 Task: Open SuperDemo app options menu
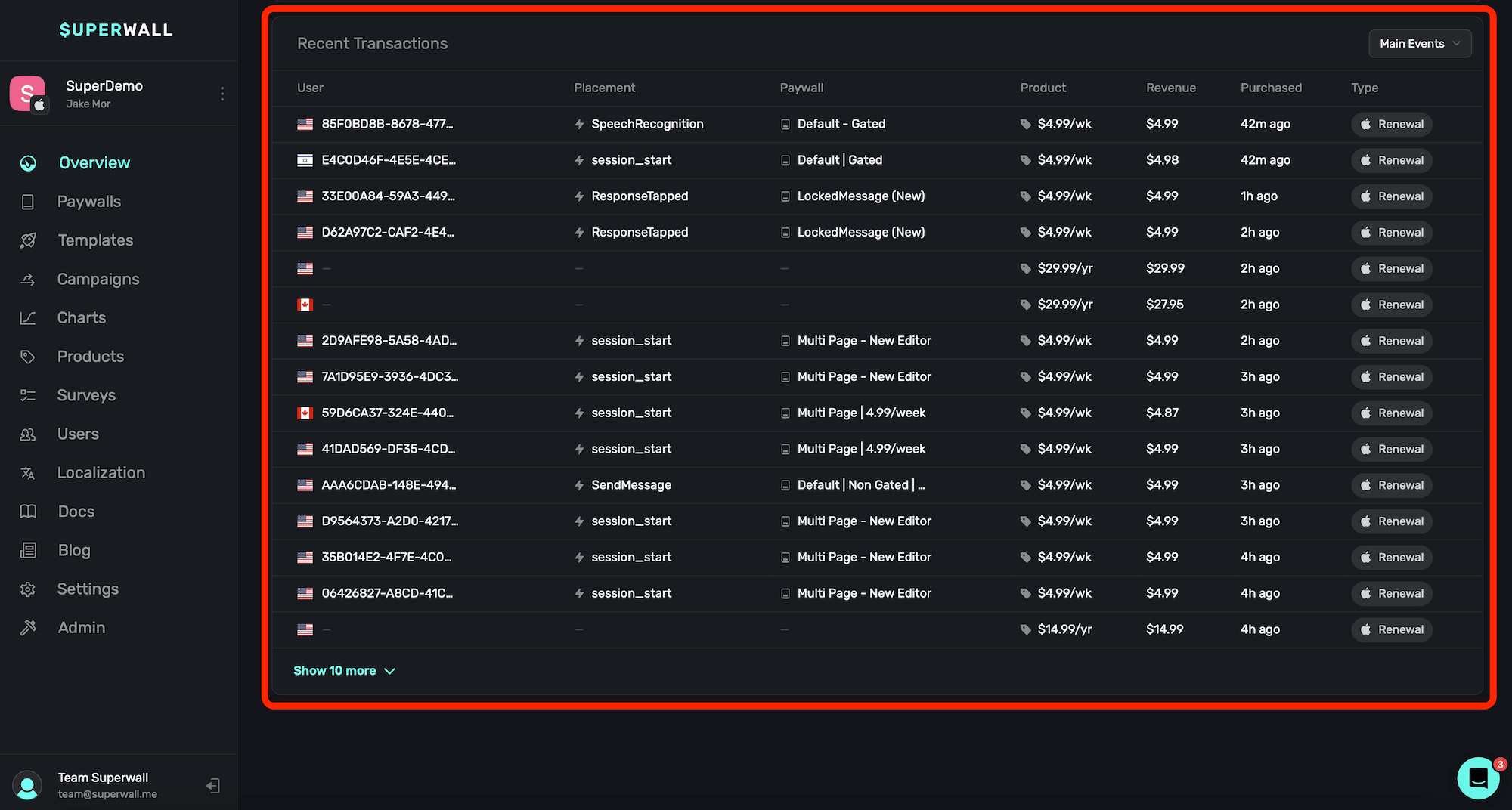coord(222,94)
